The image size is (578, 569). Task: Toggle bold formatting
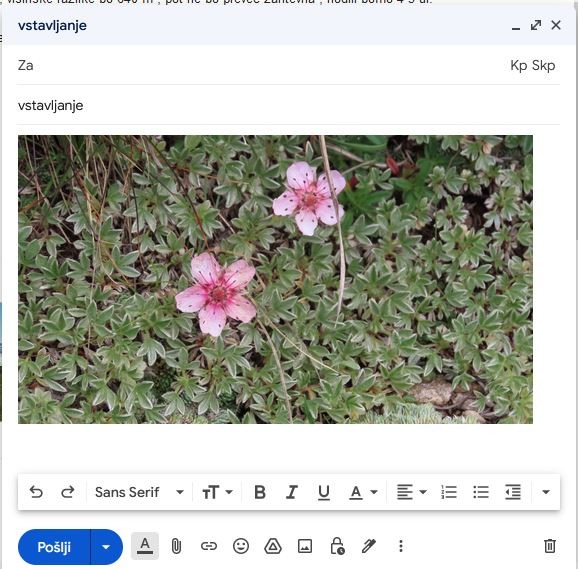260,492
